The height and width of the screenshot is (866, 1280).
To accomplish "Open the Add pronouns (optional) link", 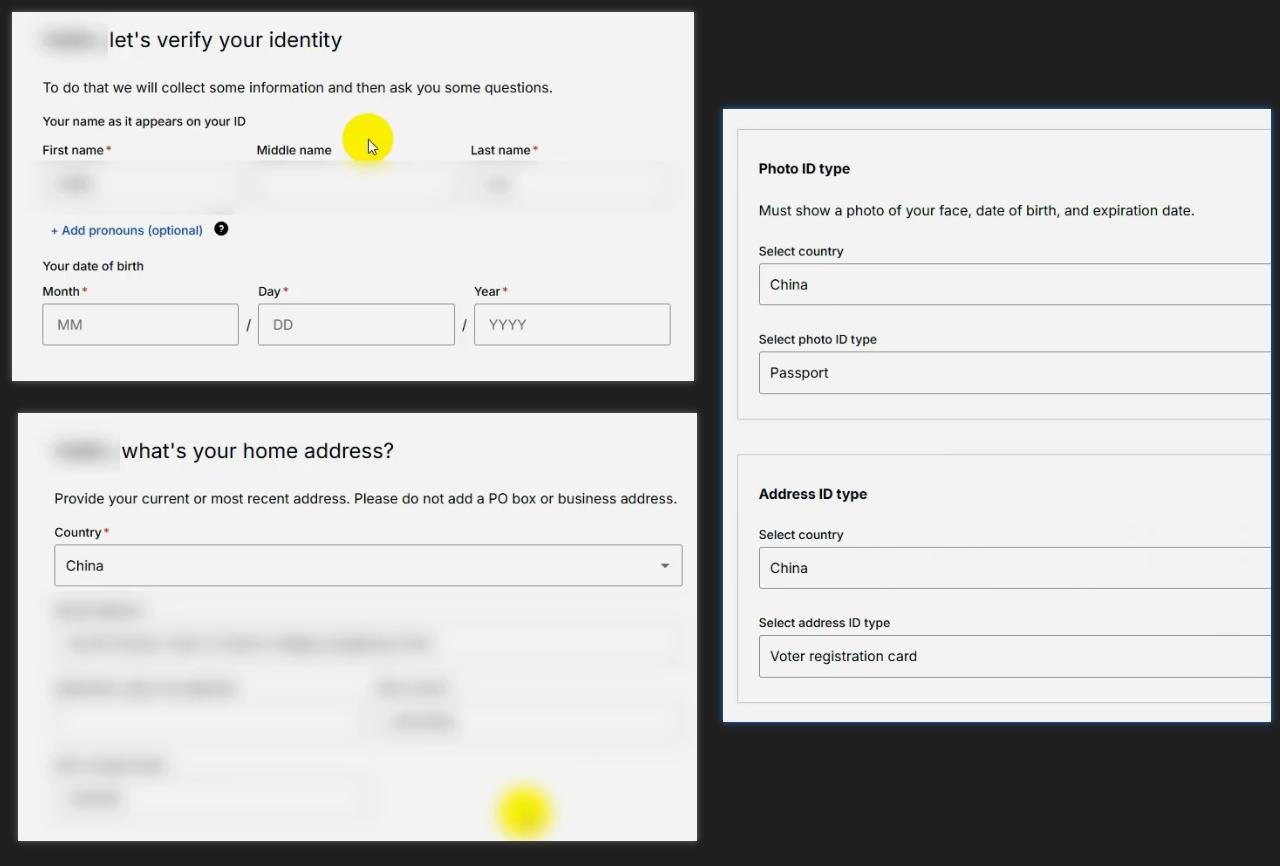I will tap(127, 231).
